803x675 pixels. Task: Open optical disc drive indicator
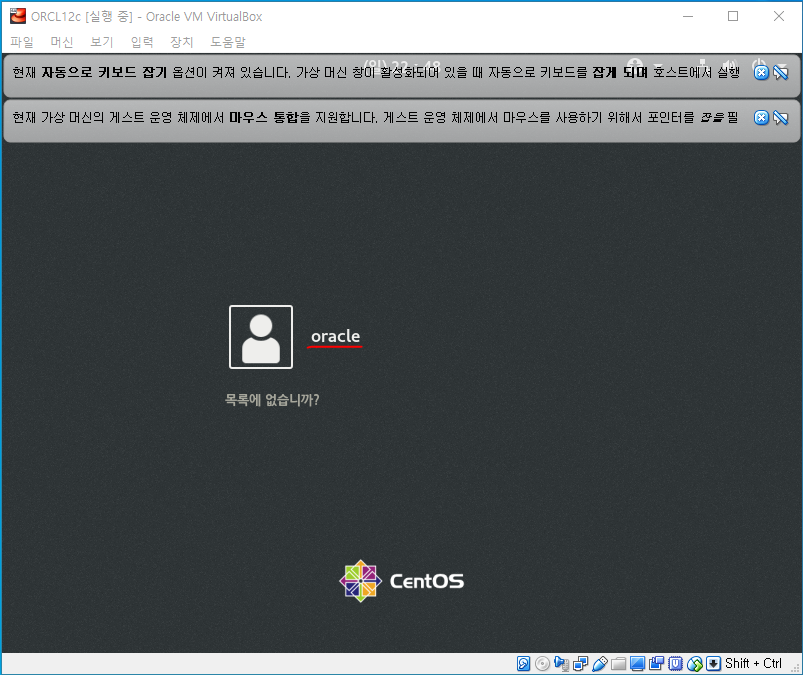[542, 664]
